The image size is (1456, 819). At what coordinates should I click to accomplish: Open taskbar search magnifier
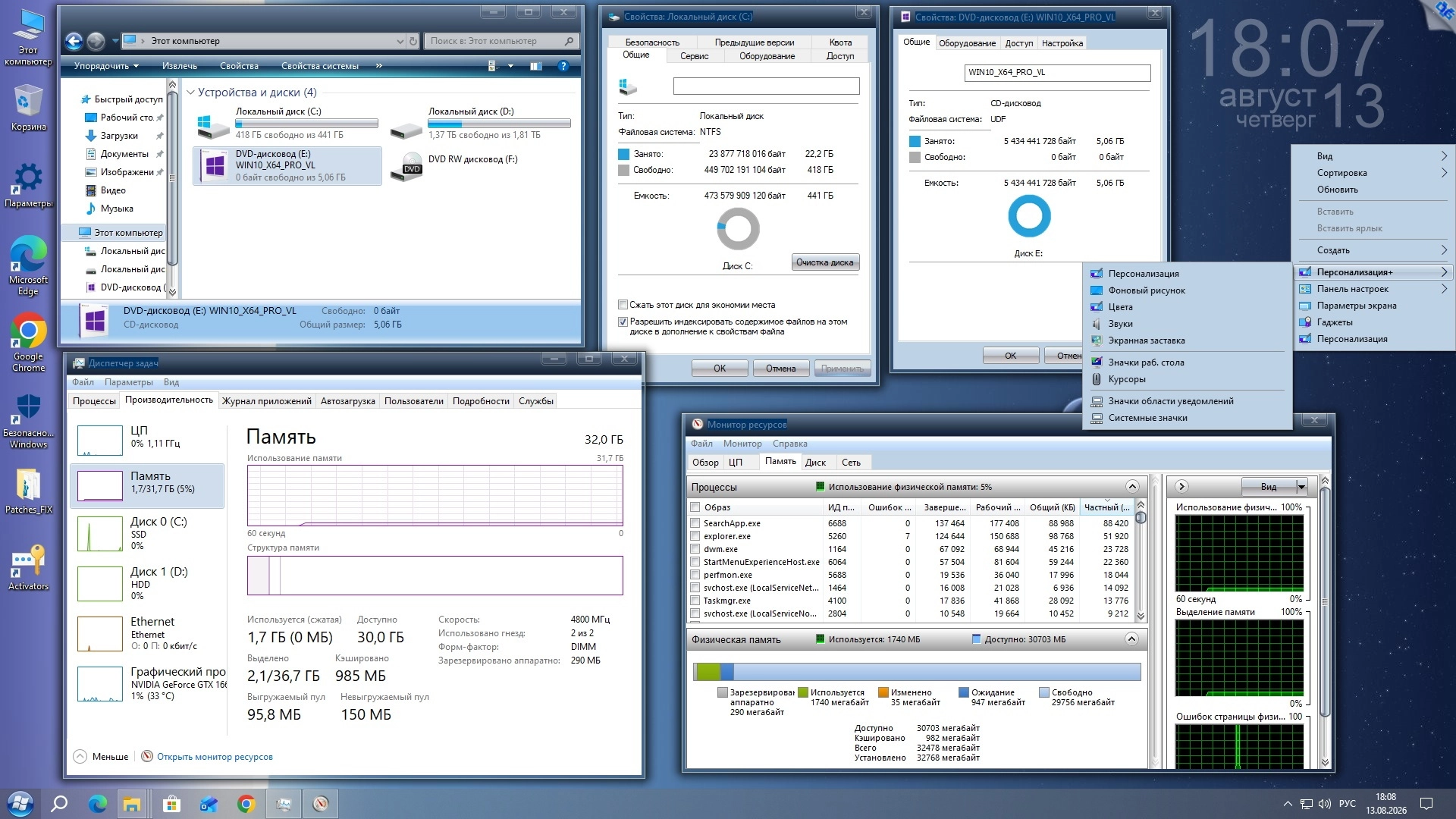point(59,803)
